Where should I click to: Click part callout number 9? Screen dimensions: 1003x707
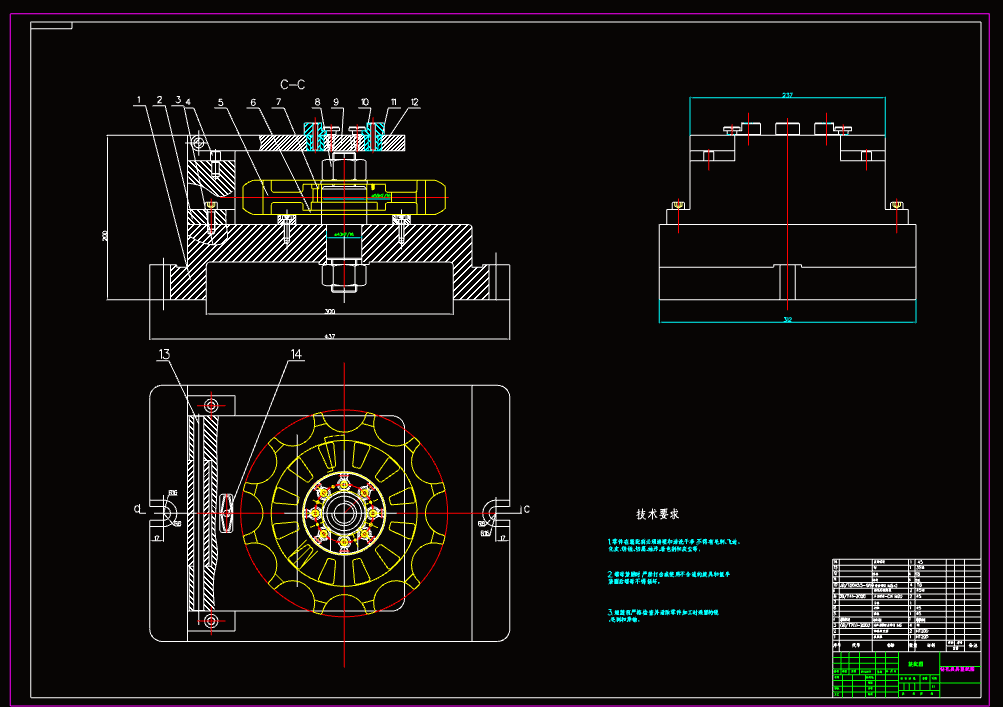(x=336, y=102)
